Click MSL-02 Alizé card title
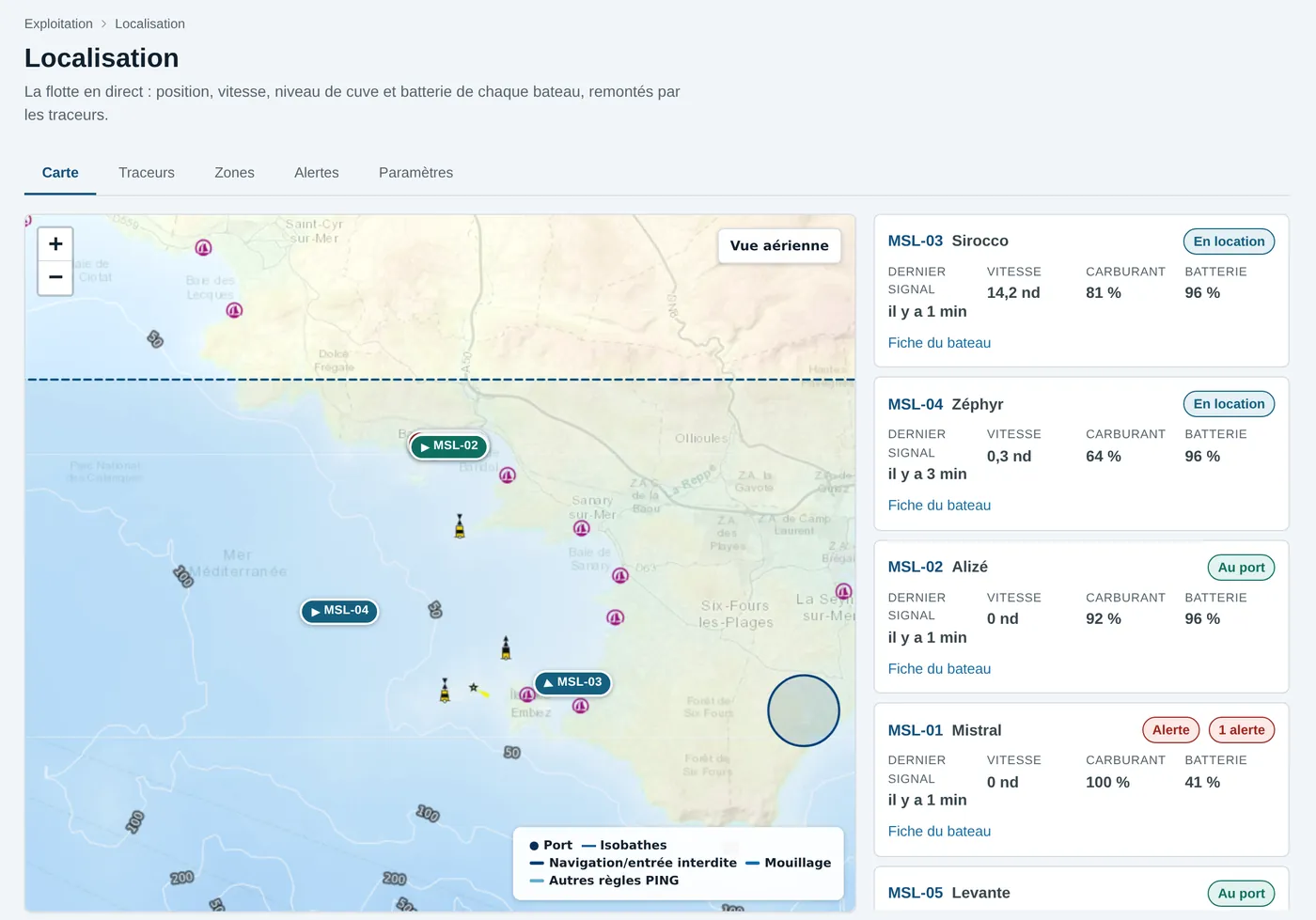 tap(938, 568)
